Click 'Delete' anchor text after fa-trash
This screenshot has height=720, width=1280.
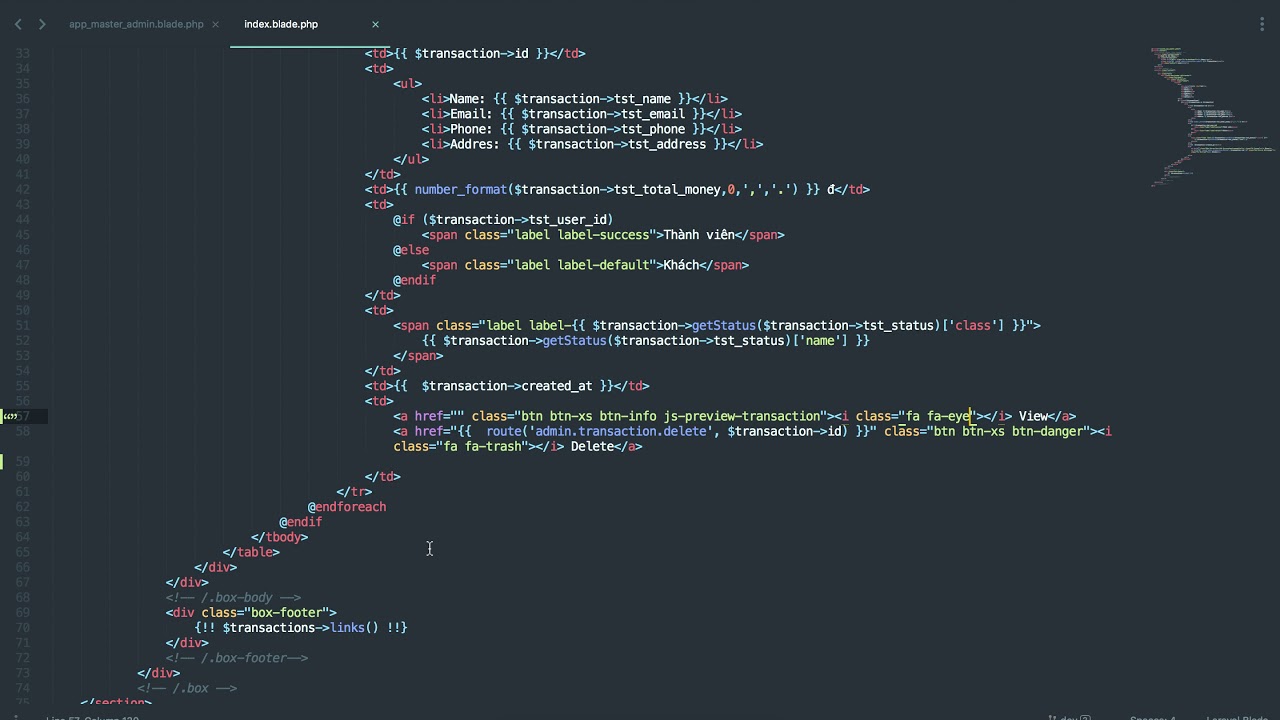pyautogui.click(x=592, y=446)
